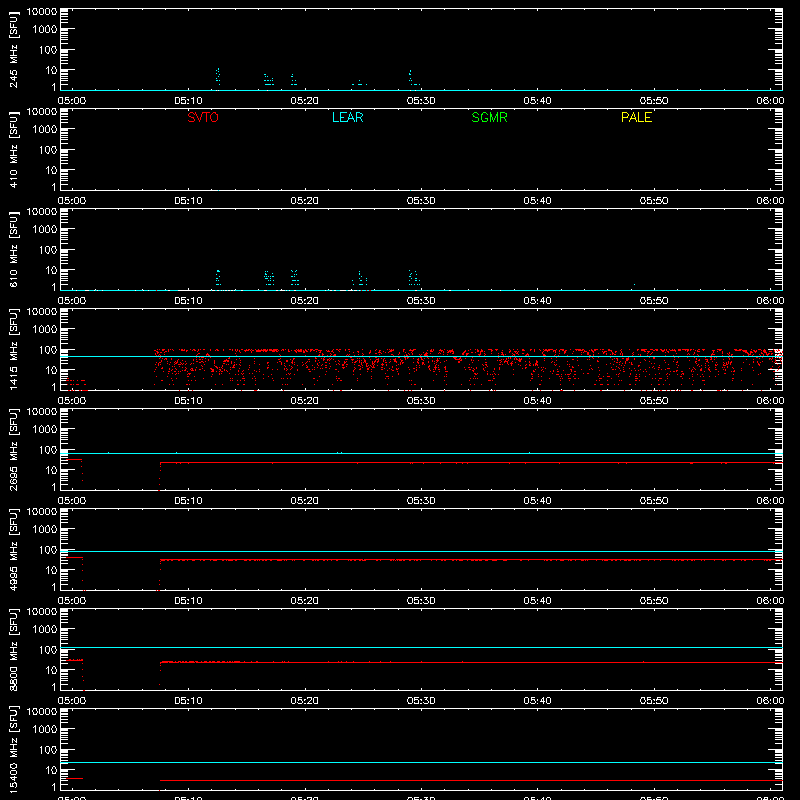Click 05:50 time label under 410 MHz plot

654,201
